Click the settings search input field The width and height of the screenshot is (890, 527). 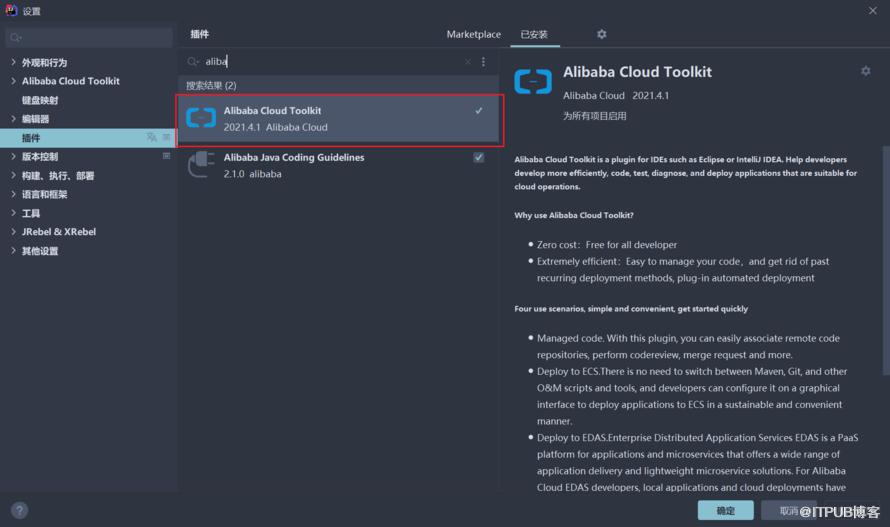tap(89, 37)
